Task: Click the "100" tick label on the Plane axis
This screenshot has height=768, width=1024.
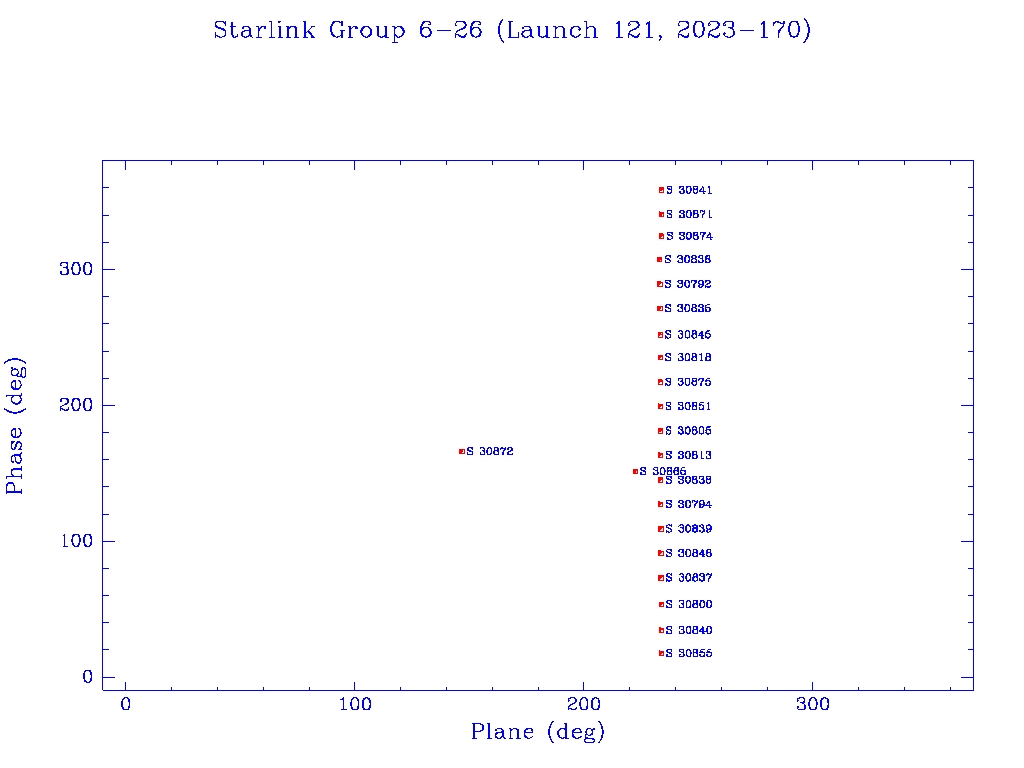Action: [x=355, y=704]
